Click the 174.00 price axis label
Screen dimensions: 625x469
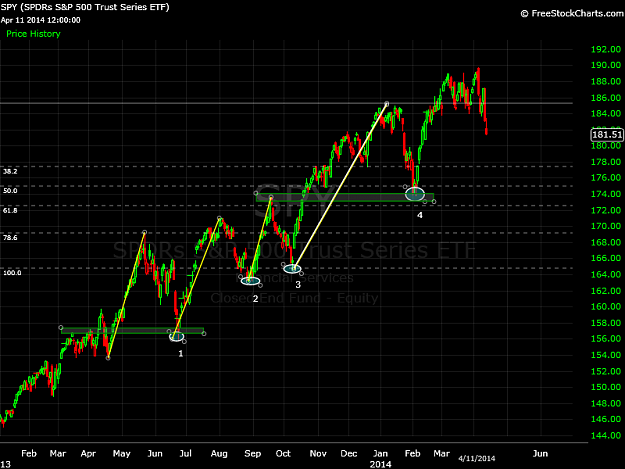605,194
